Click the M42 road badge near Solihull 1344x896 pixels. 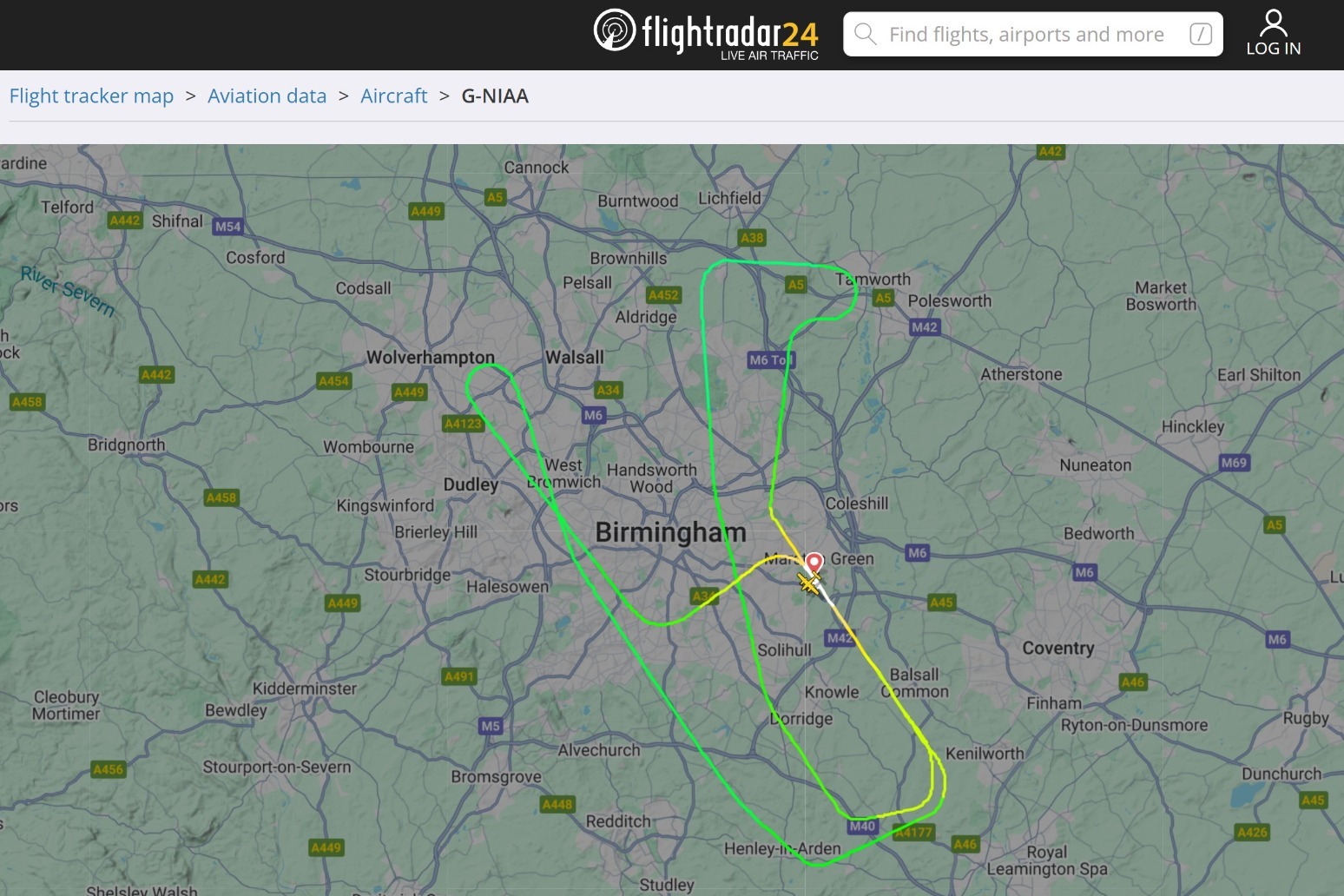[x=840, y=638]
